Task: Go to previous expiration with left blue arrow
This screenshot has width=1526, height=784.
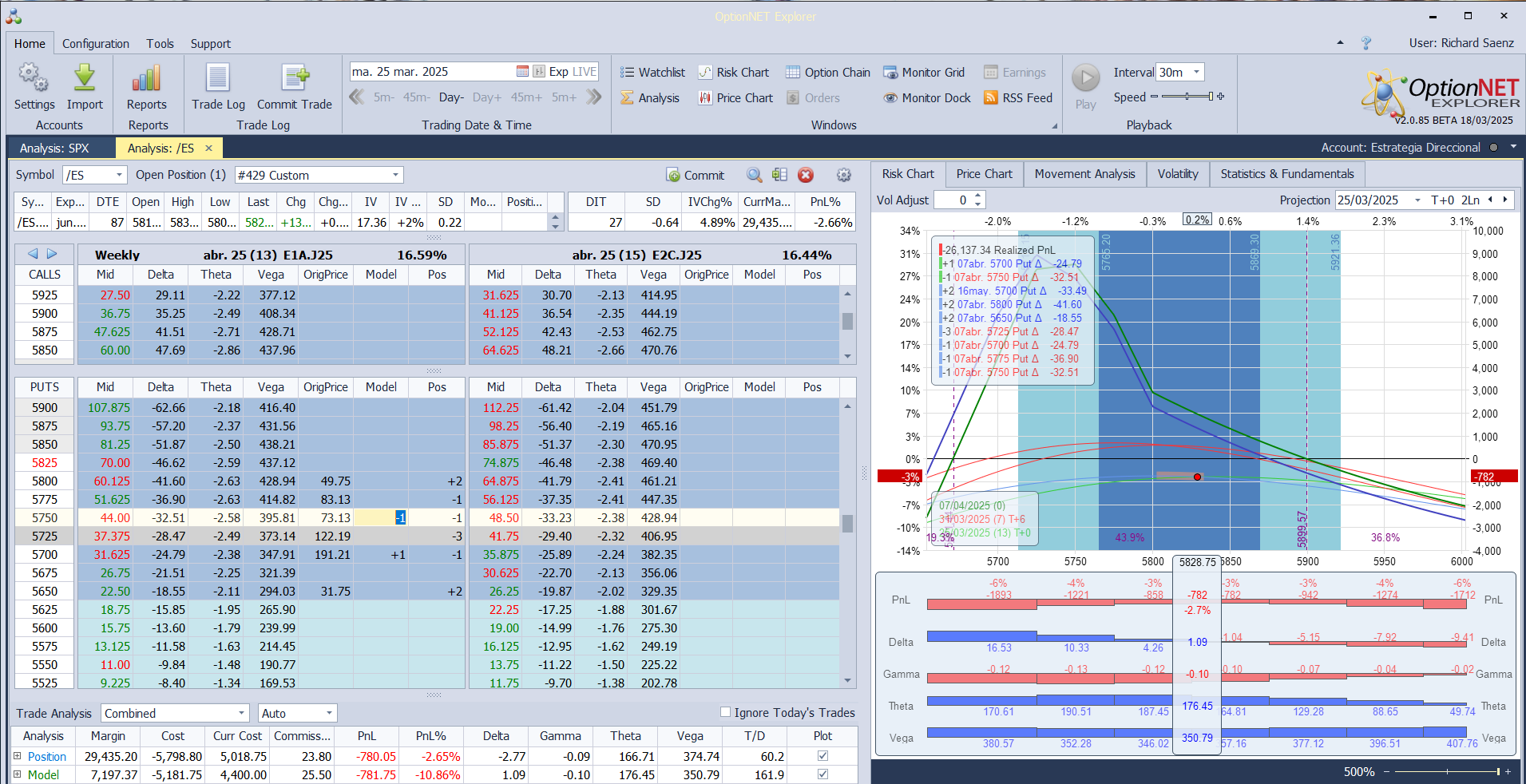Action: pos(33,254)
